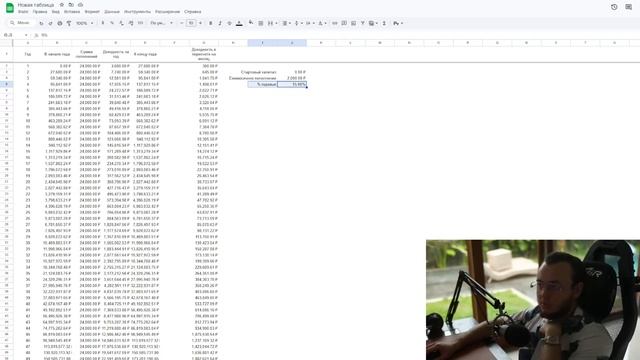This screenshot has width=640, height=360.
Task: Create a filter
Action: pos(362,23)
